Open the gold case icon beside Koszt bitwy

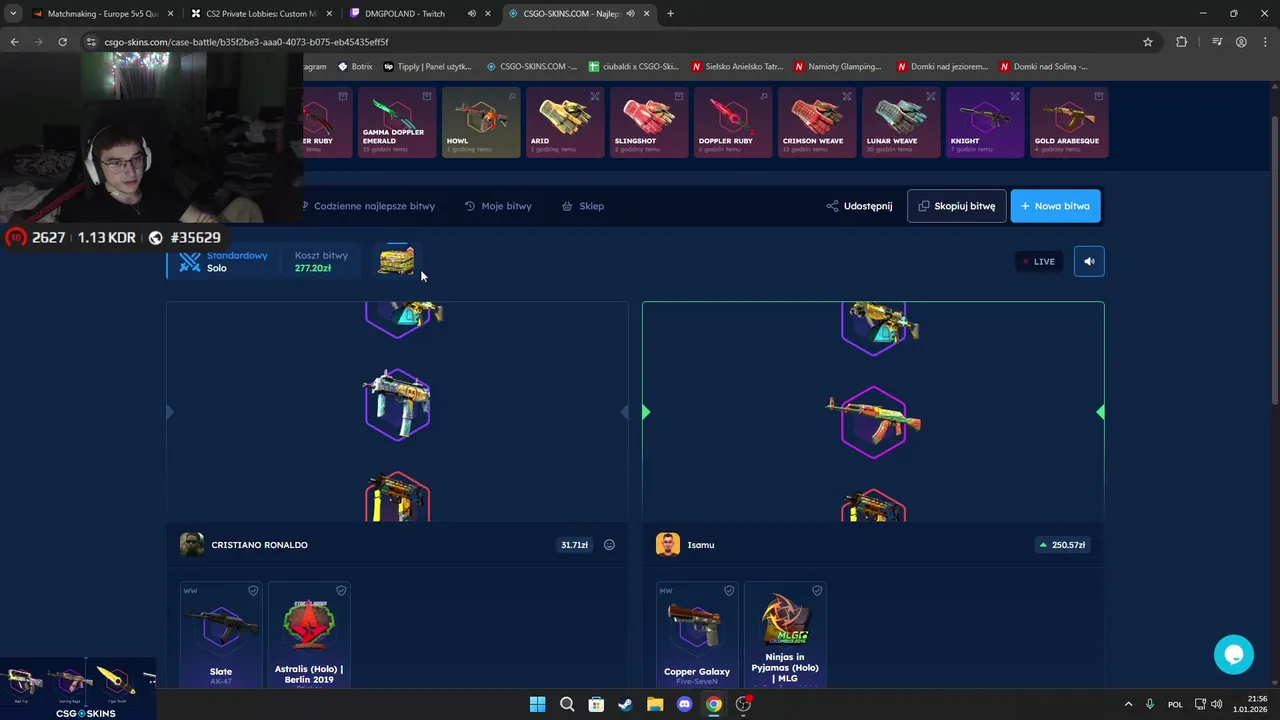point(397,261)
